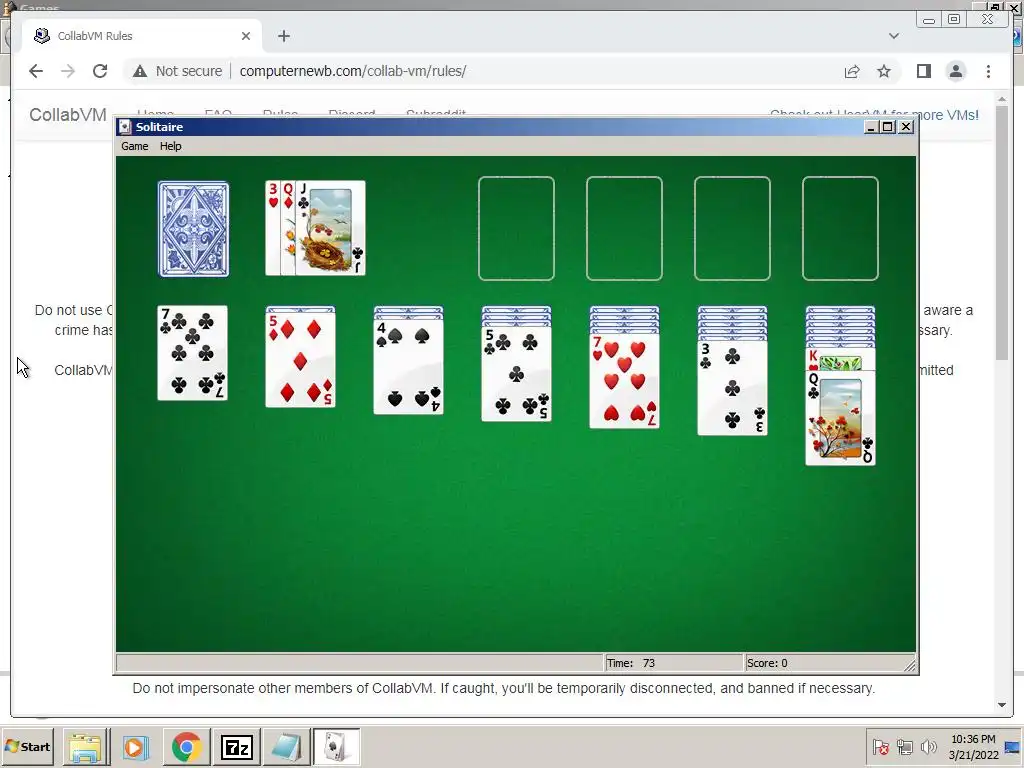Open the Game menu in Solitaire

[x=135, y=146]
